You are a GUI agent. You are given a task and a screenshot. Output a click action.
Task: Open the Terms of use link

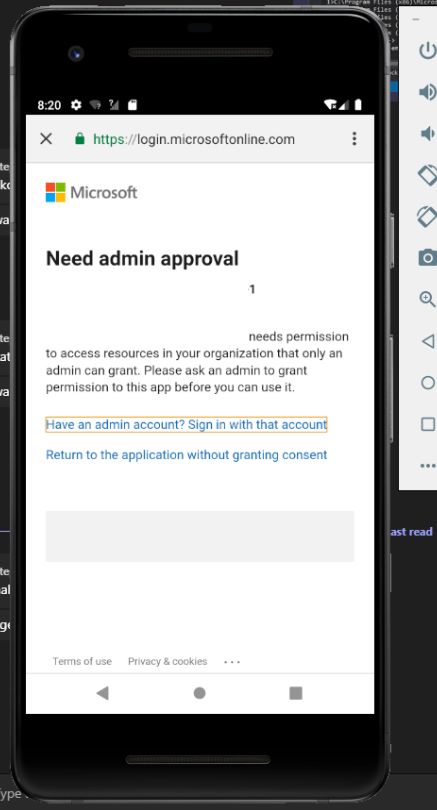tap(82, 661)
